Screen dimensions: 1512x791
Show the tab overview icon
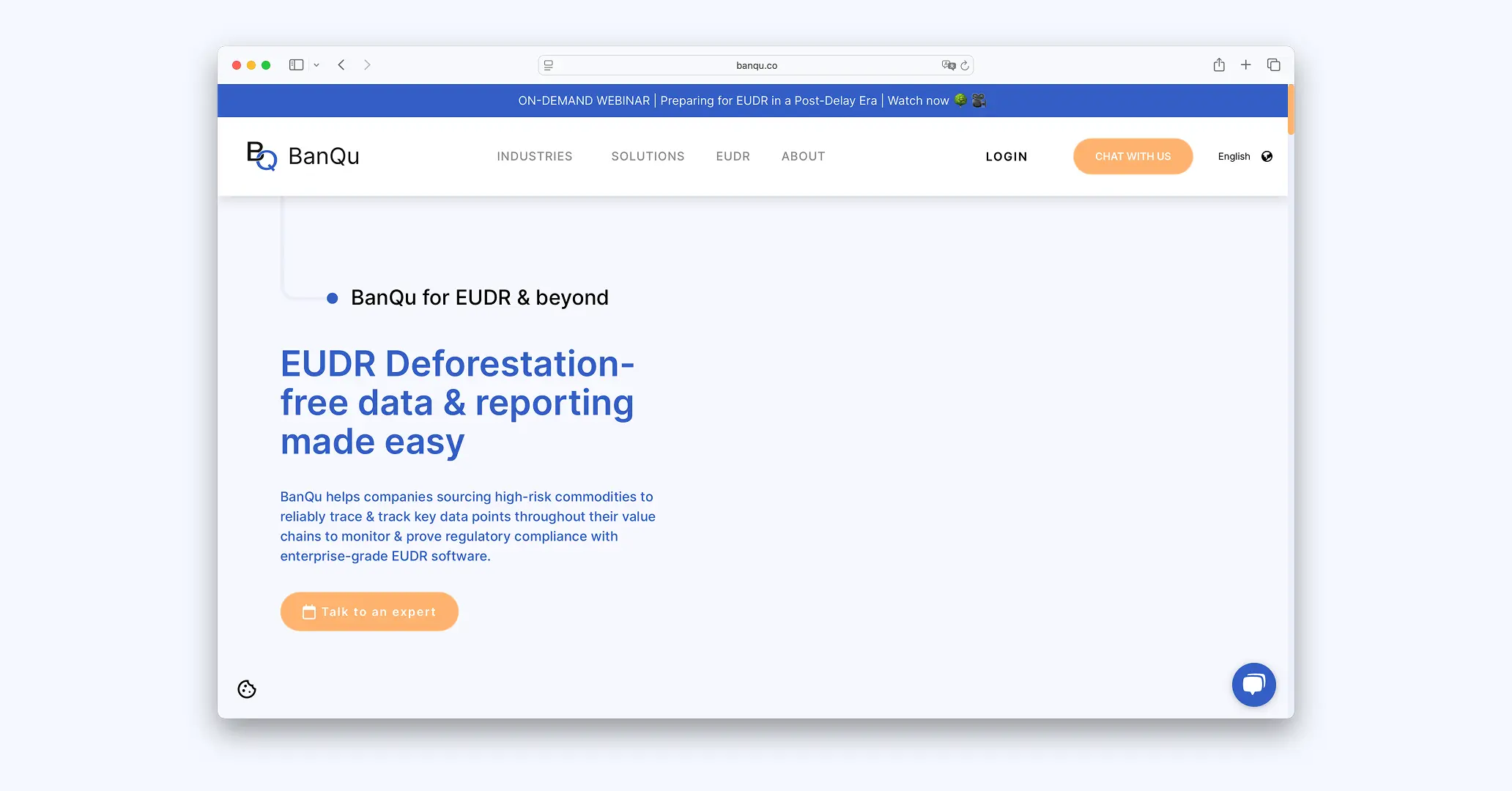(x=1273, y=65)
